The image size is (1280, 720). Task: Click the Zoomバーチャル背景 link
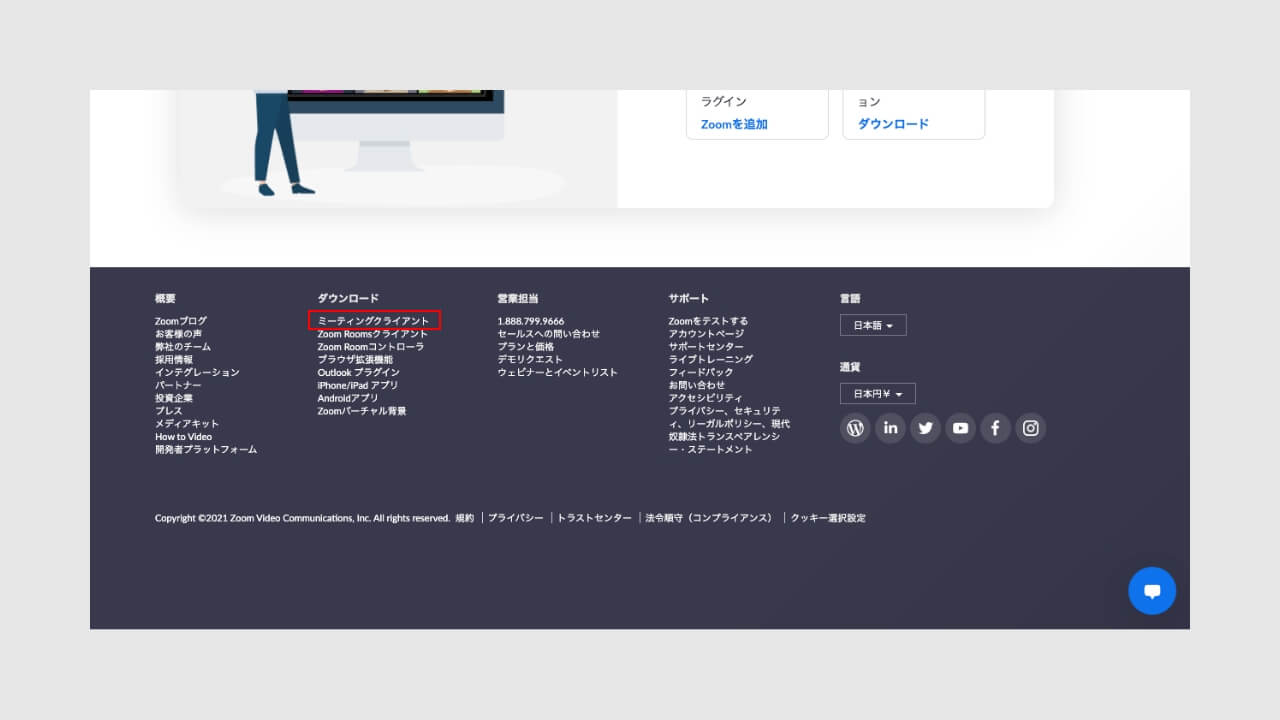362,411
